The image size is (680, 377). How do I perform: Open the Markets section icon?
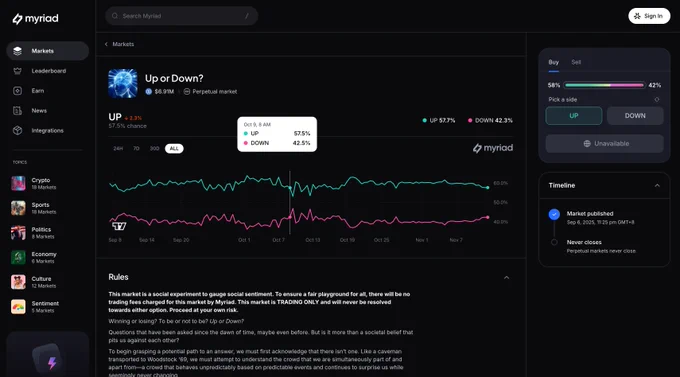click(x=17, y=51)
